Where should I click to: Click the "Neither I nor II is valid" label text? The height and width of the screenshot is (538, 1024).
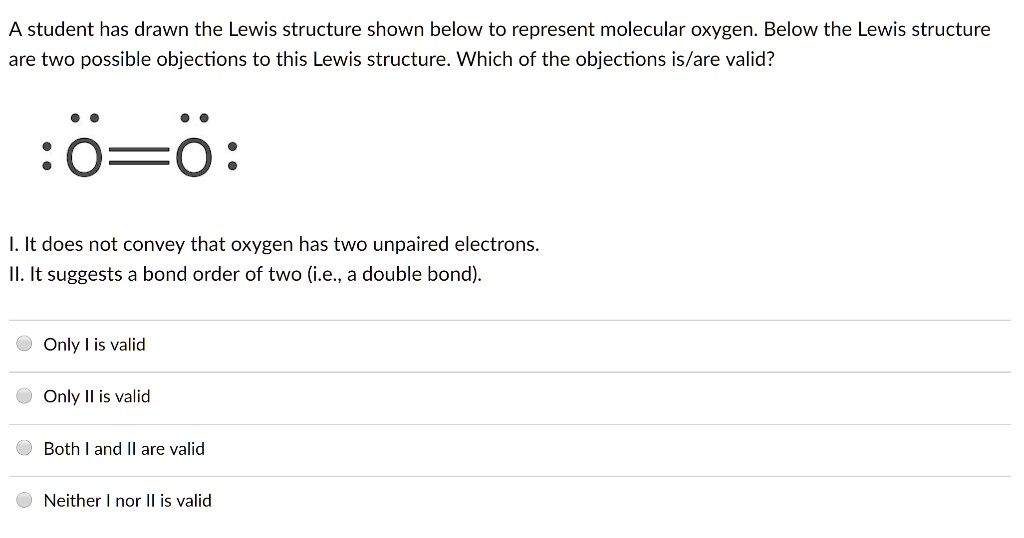[x=128, y=501]
